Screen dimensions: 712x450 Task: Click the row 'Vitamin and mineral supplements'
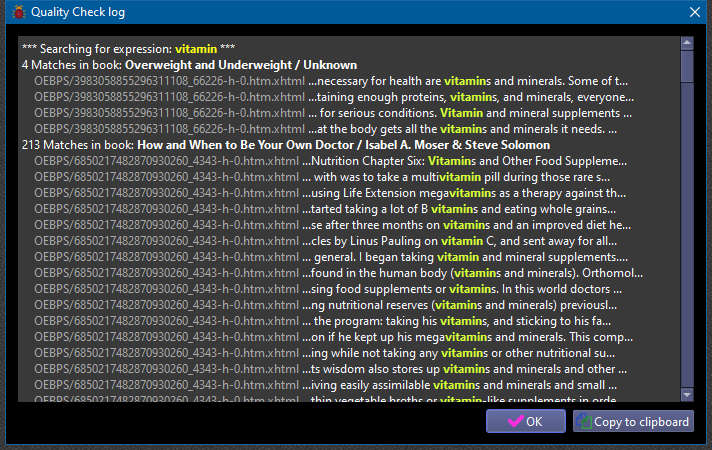[x=333, y=113]
